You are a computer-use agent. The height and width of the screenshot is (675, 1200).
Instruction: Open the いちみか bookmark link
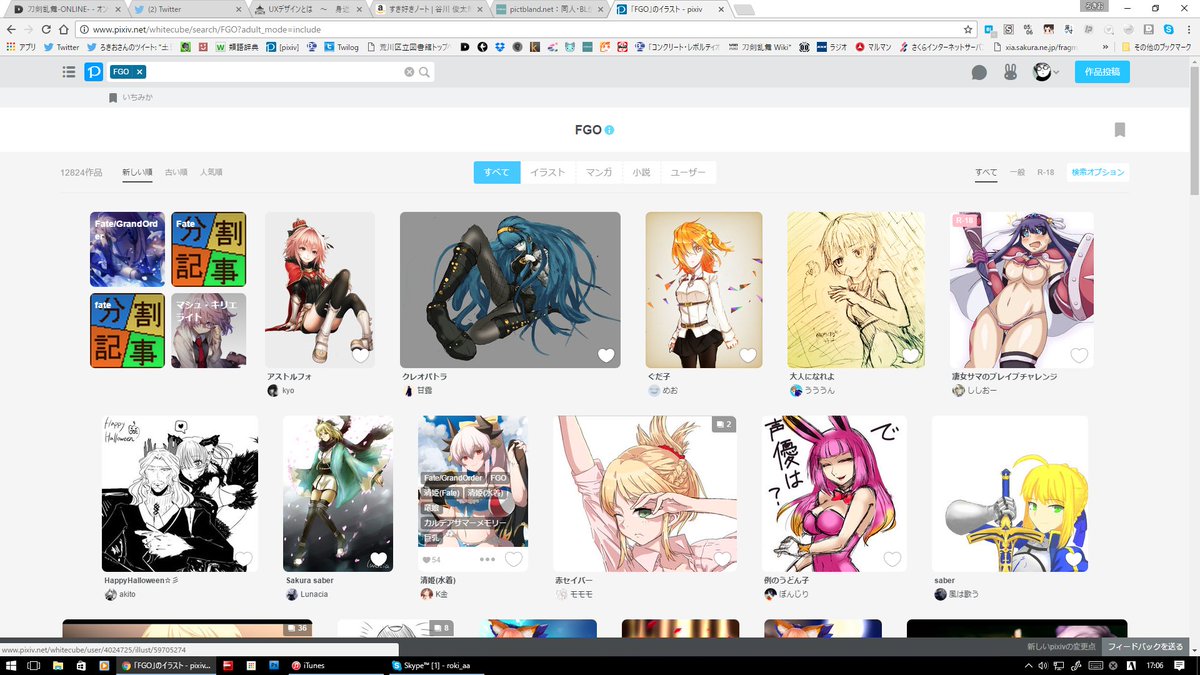pos(131,98)
